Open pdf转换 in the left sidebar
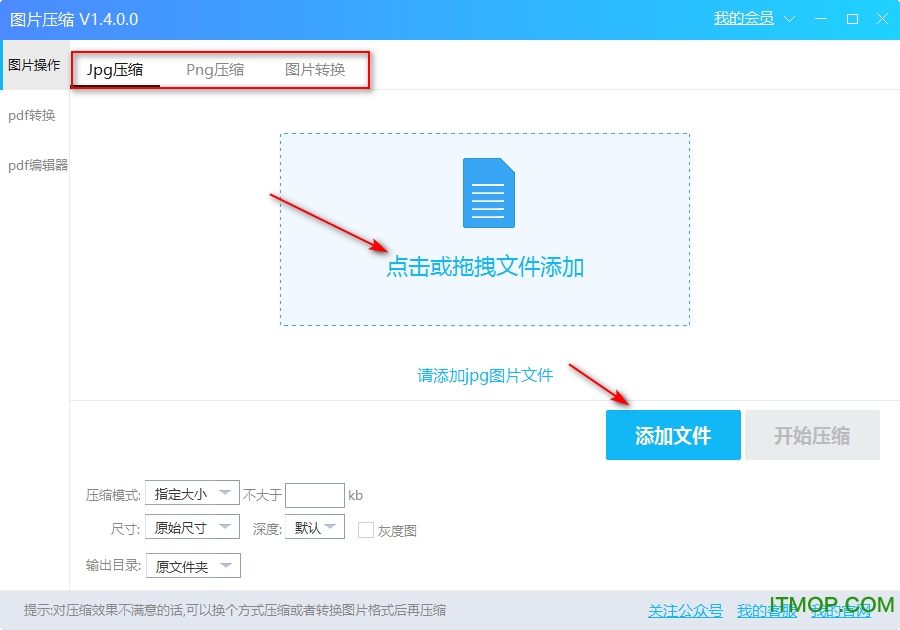Image resolution: width=900 pixels, height=630 pixels. (x=32, y=115)
